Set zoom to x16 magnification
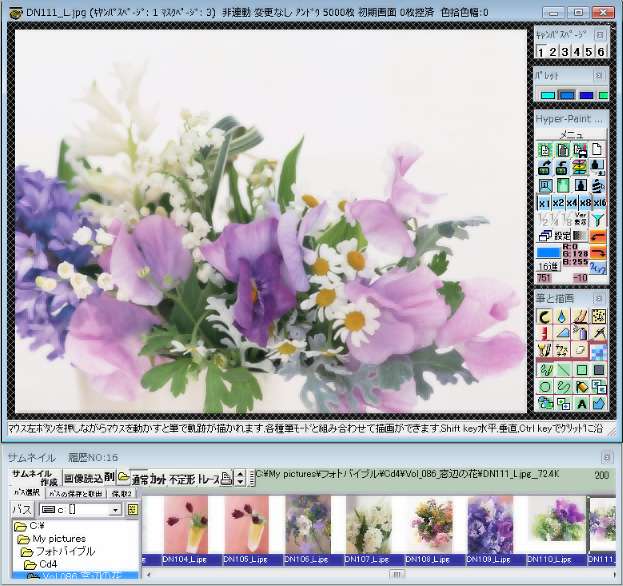The width and height of the screenshot is (623, 586). tap(598, 202)
